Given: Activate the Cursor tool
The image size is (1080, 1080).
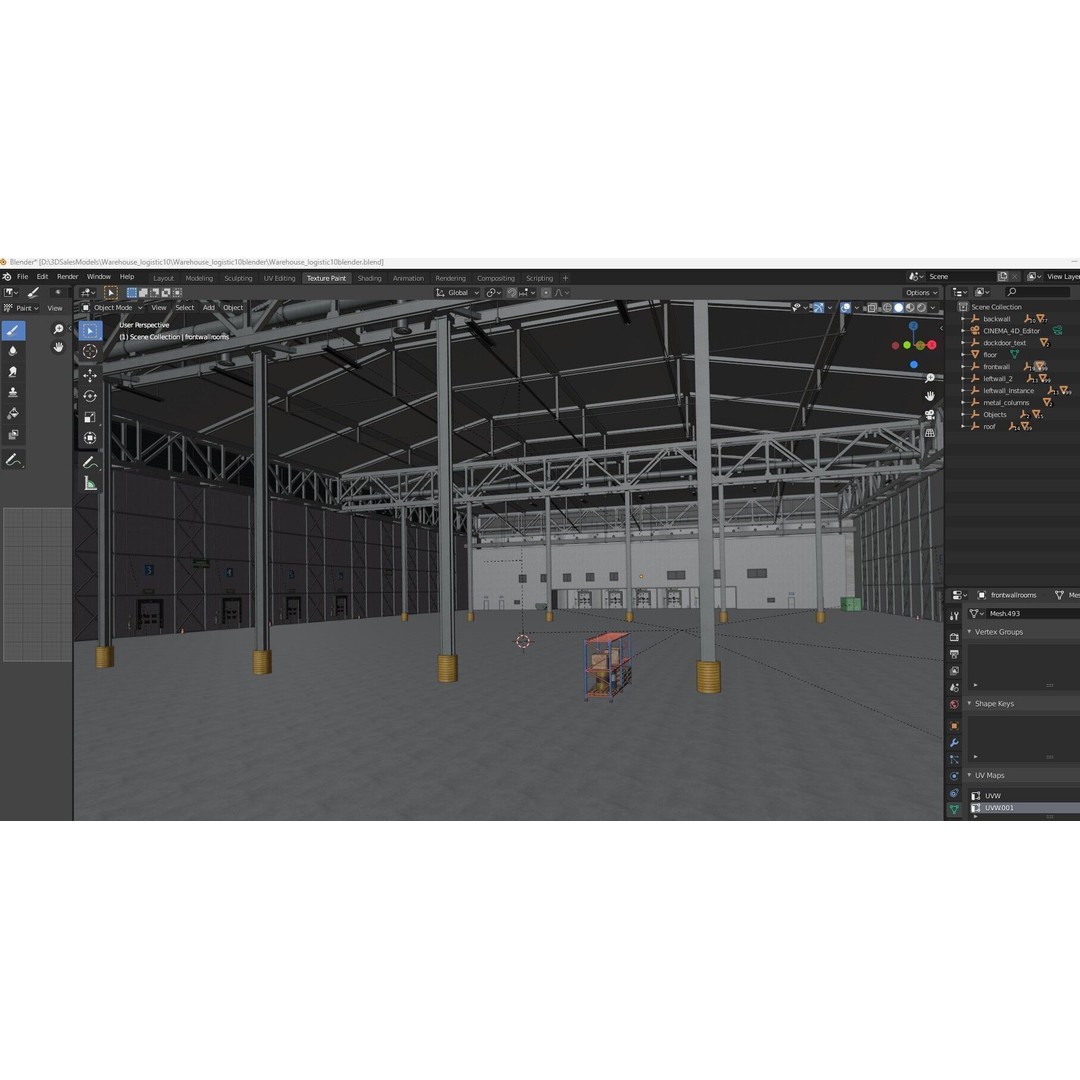Looking at the screenshot, I should [90, 351].
